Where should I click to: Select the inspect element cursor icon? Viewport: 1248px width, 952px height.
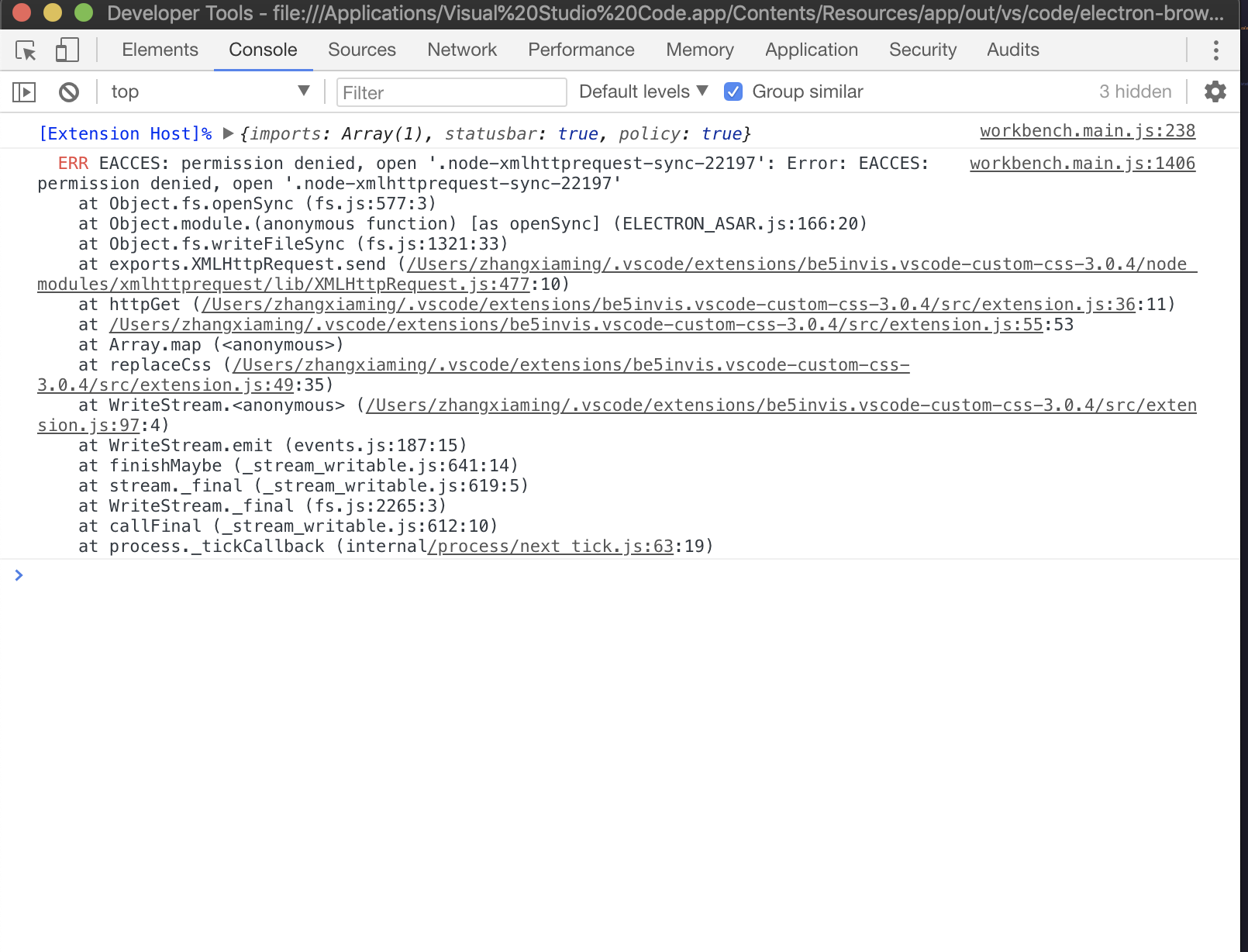click(26, 50)
